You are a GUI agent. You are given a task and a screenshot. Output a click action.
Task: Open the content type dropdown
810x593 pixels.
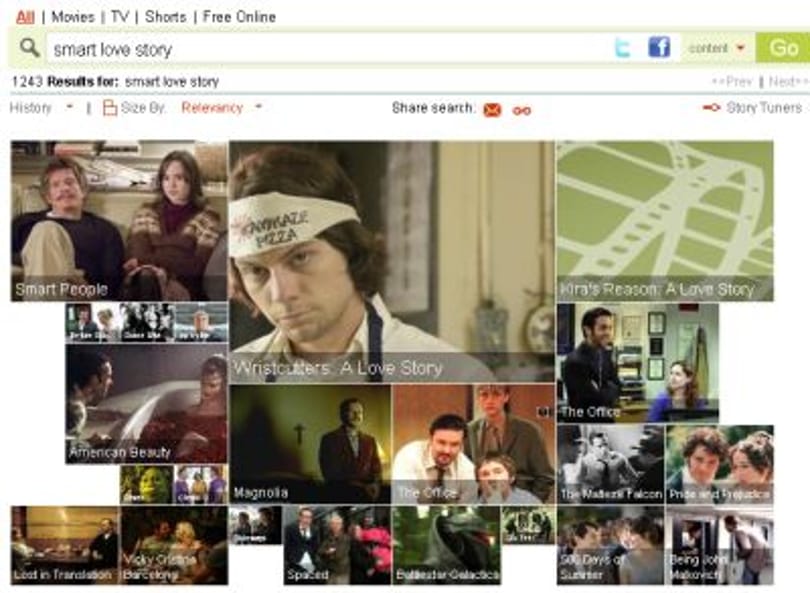(717, 48)
